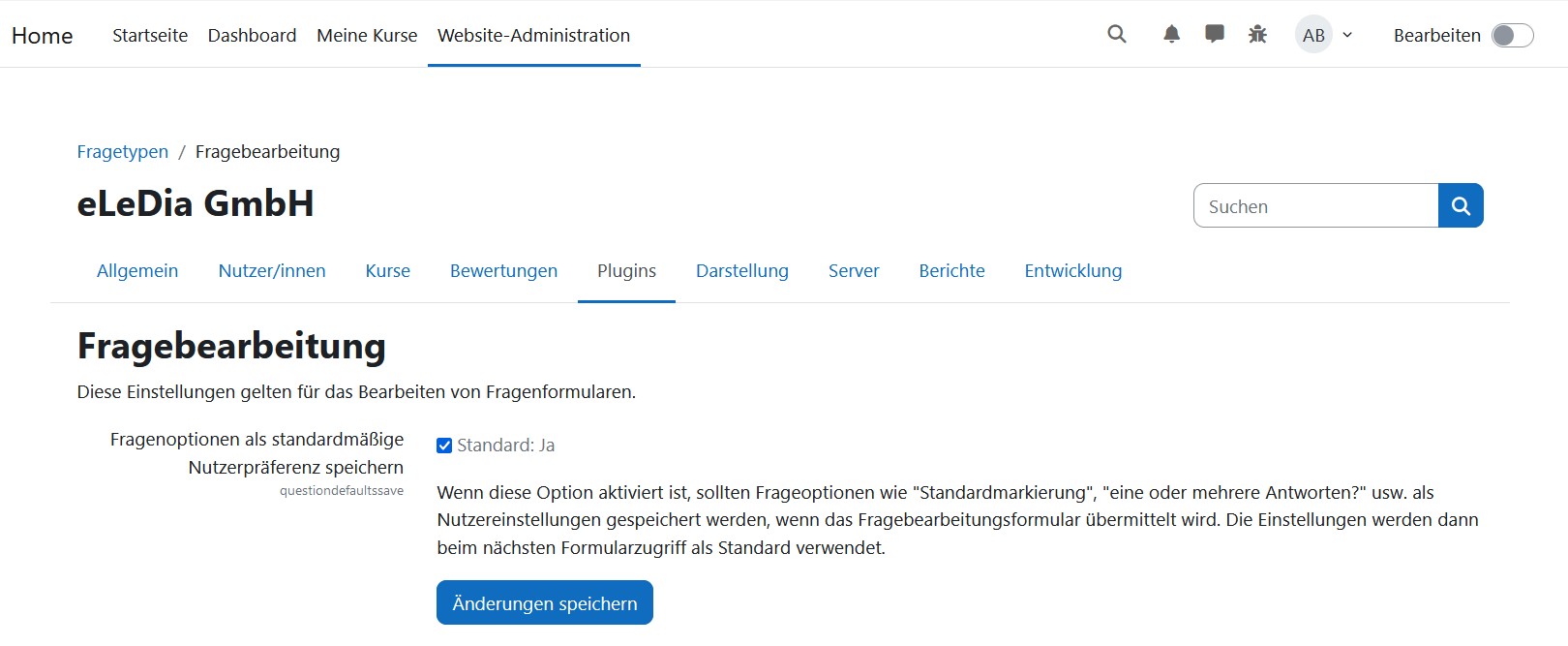This screenshot has width=1568, height=646.
Task: Follow the Fragetypen breadcrumb link
Action: (x=123, y=152)
